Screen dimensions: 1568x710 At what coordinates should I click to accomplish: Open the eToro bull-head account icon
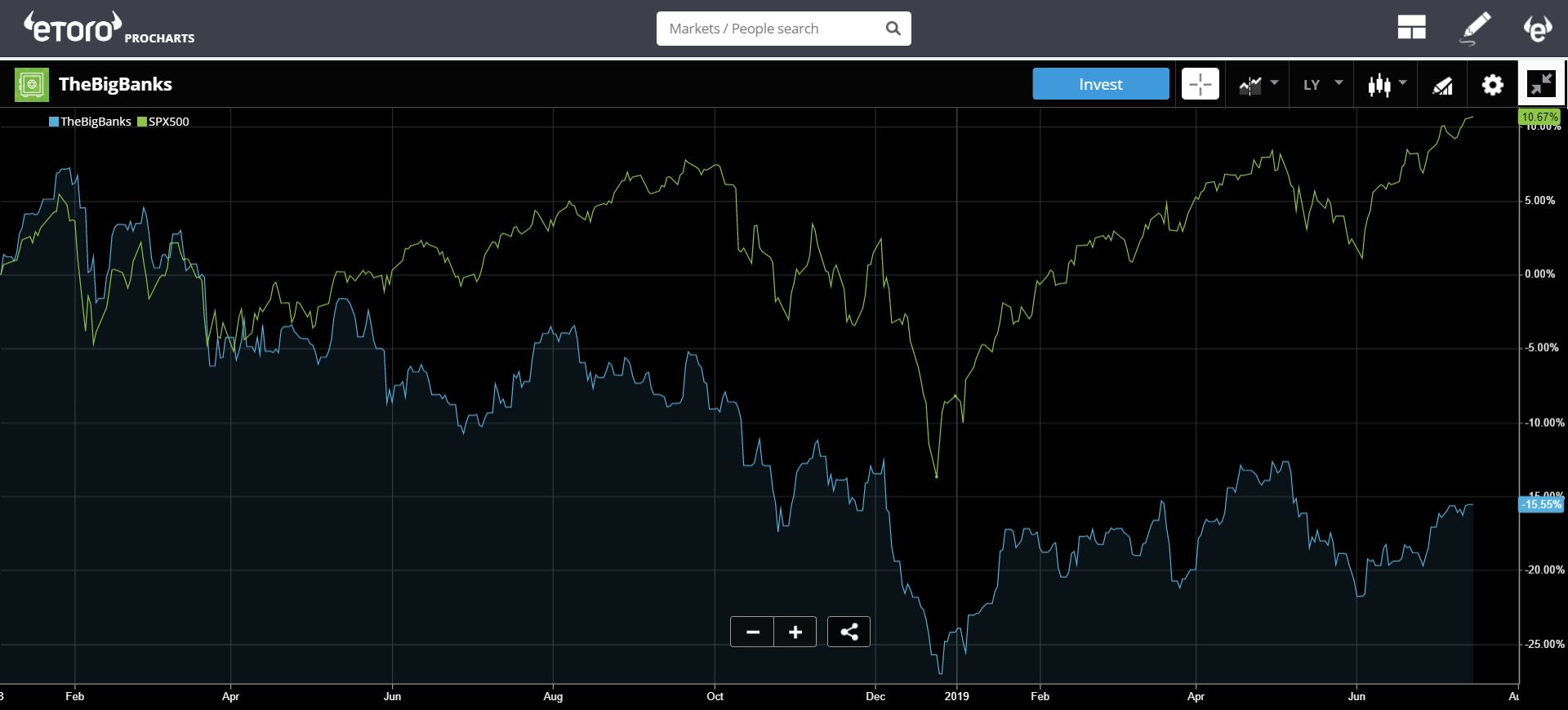click(1538, 28)
